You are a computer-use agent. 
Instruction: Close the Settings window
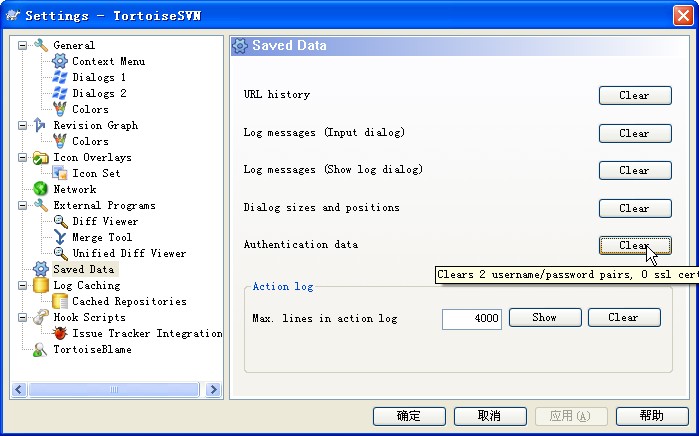click(x=683, y=16)
